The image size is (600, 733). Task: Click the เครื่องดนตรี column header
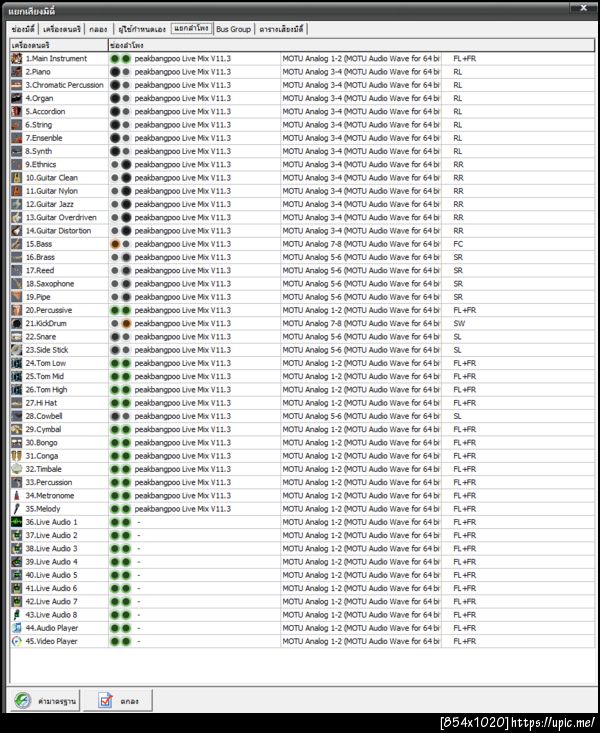click(x=59, y=45)
